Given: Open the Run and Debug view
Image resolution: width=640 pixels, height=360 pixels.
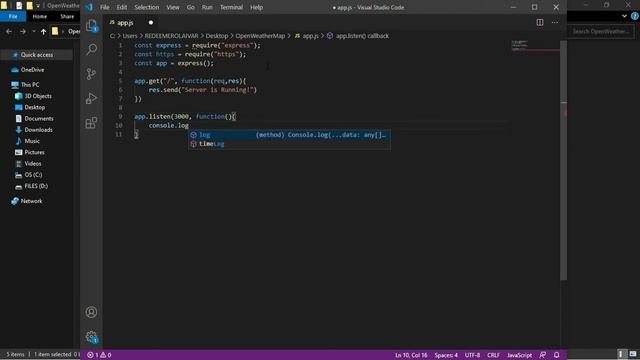Looking at the screenshot, I should (x=91, y=98).
